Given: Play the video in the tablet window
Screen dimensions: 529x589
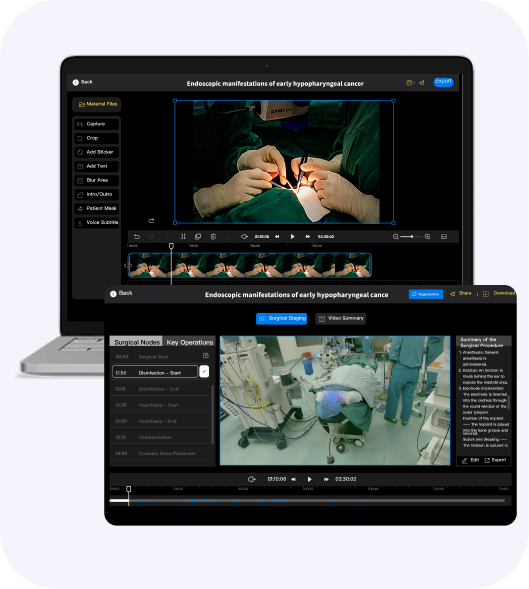Looking at the screenshot, I should point(310,479).
